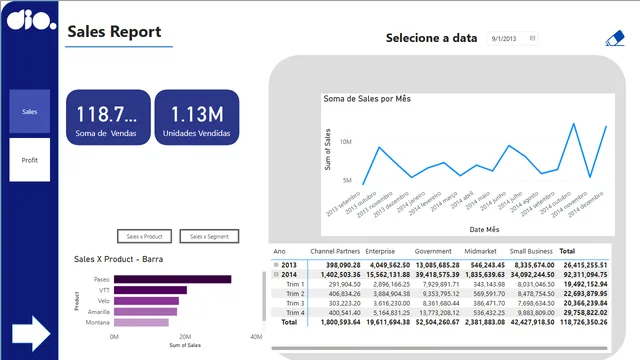The width and height of the screenshot is (640, 360).
Task: Click the Soma de Vendas card
Action: pos(108,117)
